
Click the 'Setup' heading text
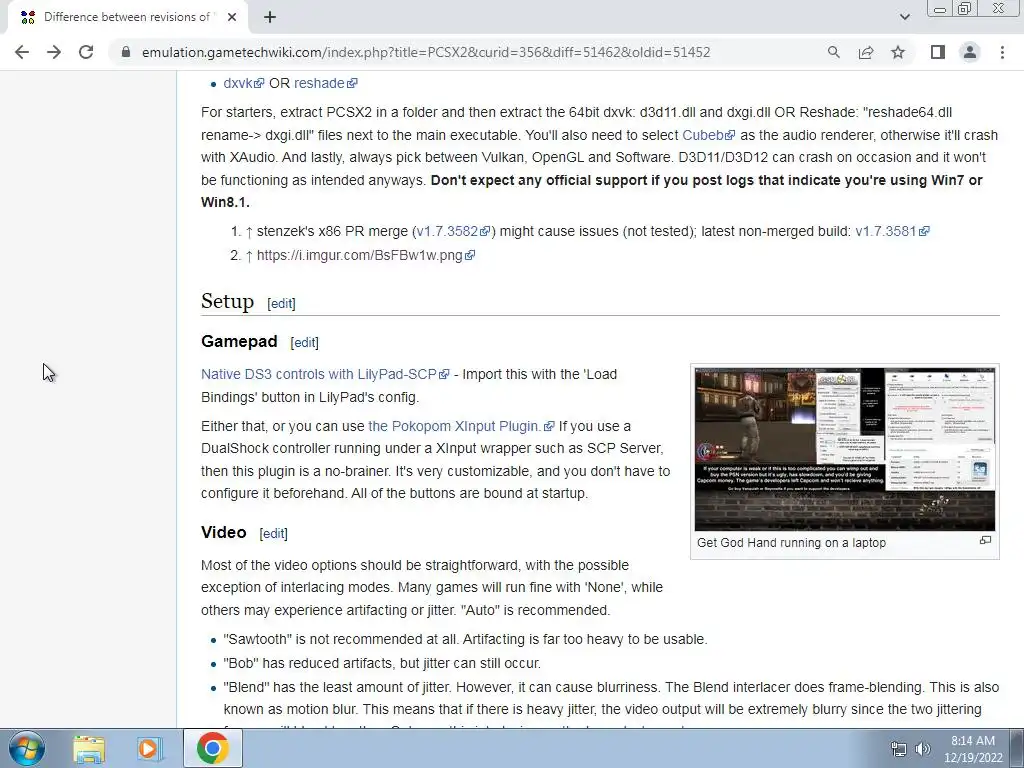(227, 302)
